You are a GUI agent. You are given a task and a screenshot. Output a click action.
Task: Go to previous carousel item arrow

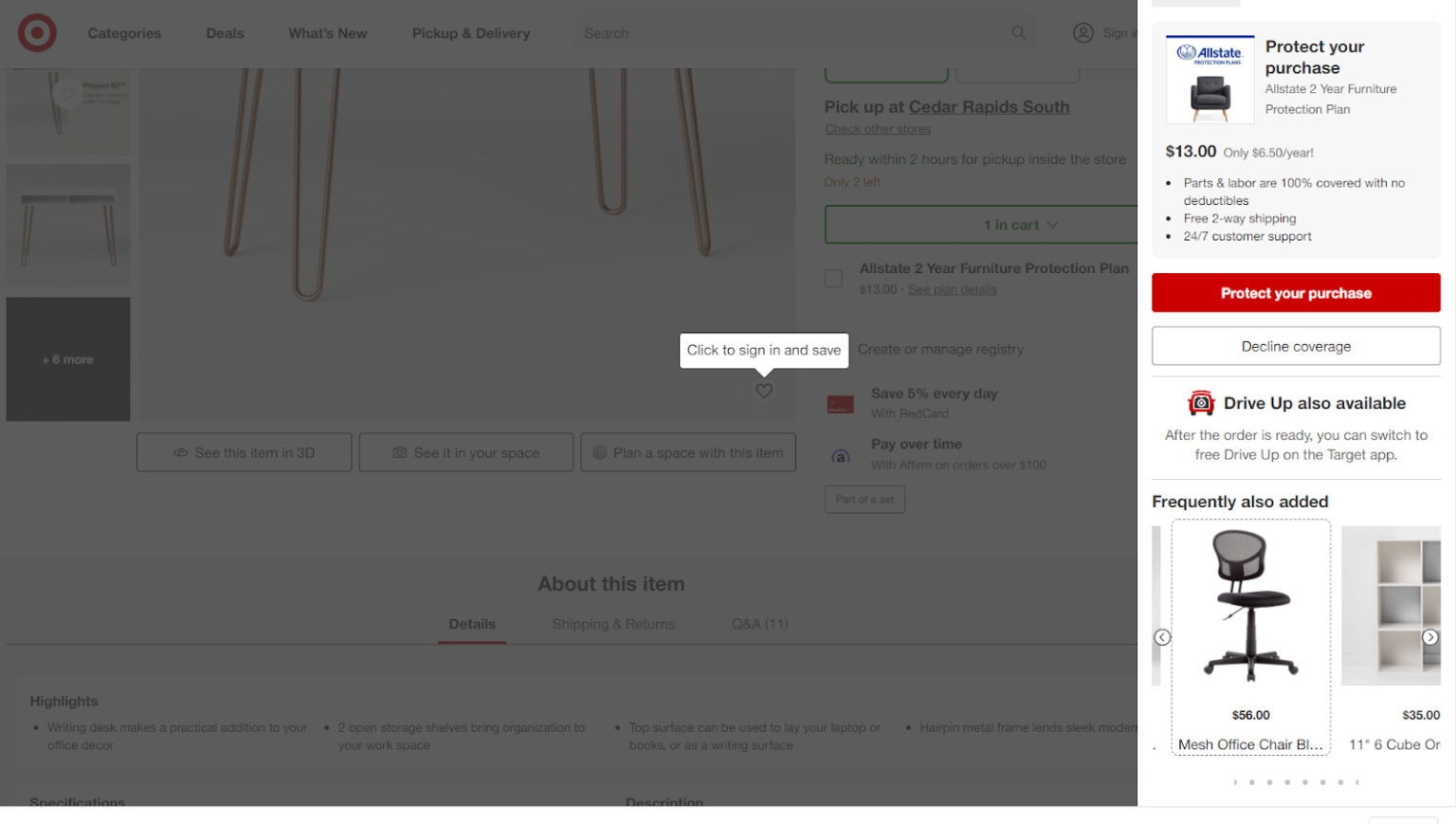click(1162, 638)
